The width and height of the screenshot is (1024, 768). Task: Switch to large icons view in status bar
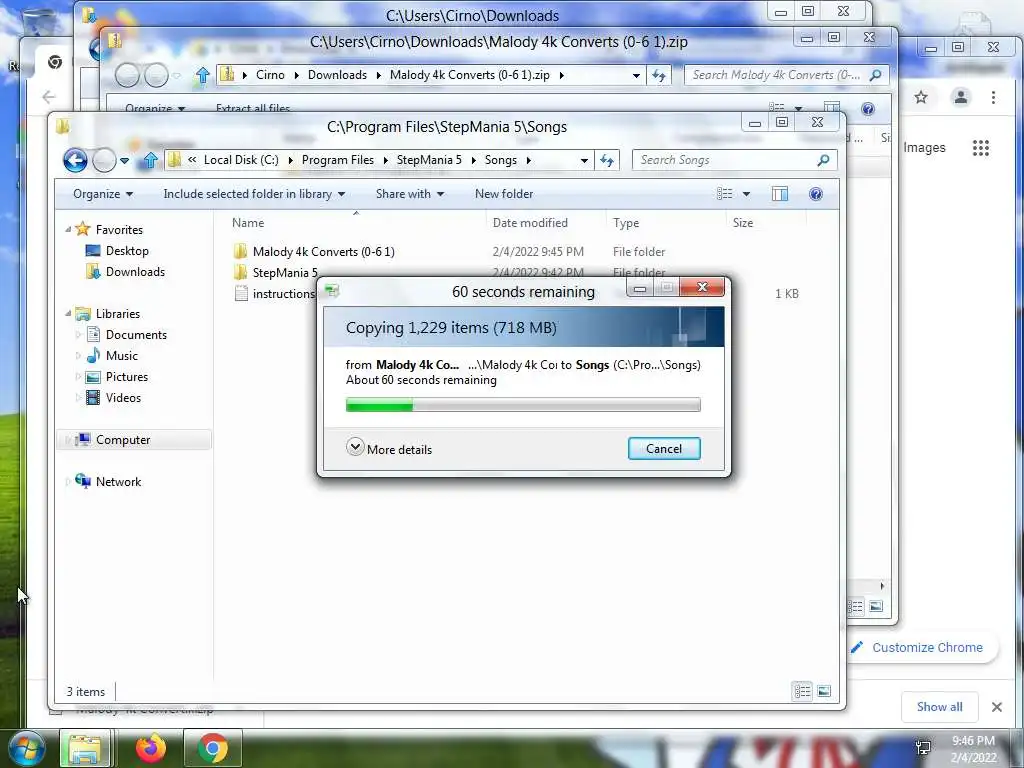click(824, 691)
